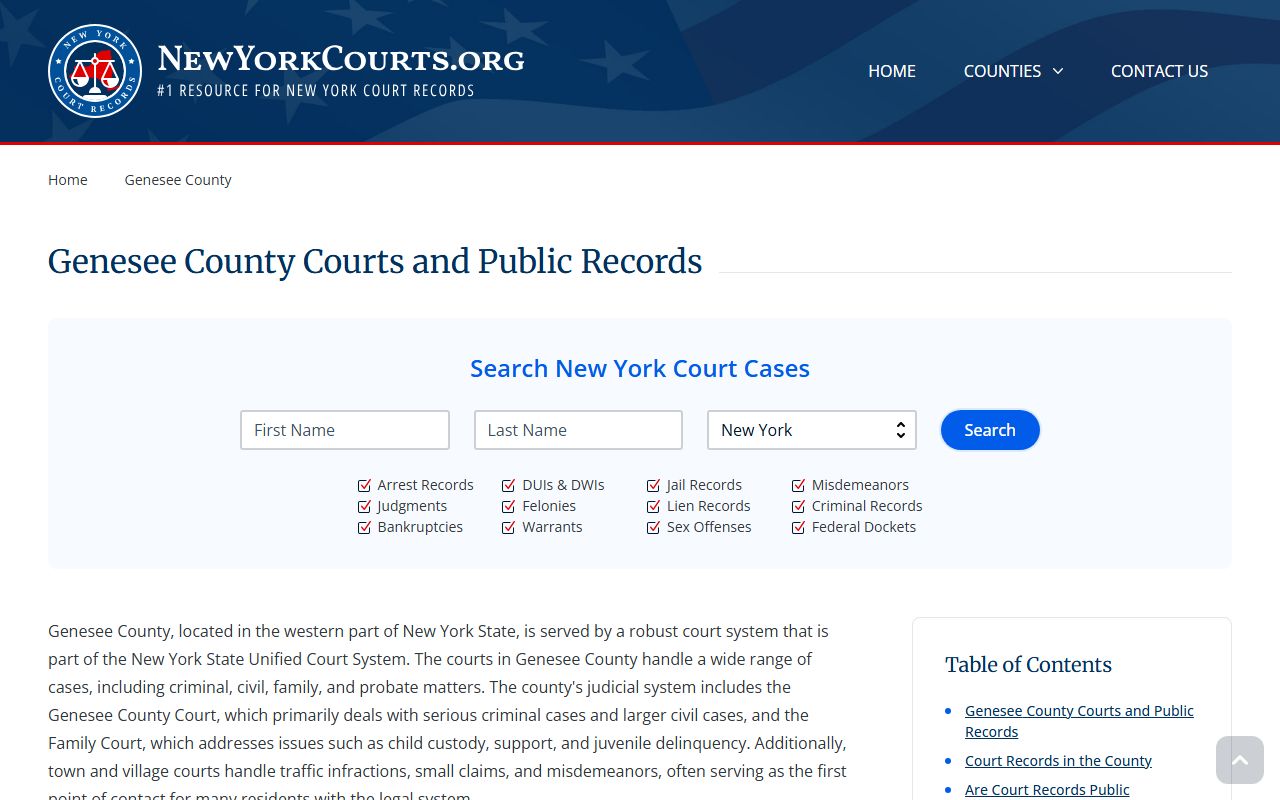The height and width of the screenshot is (800, 1280).
Task: Click the Lien Records checkmark icon
Action: click(x=654, y=506)
